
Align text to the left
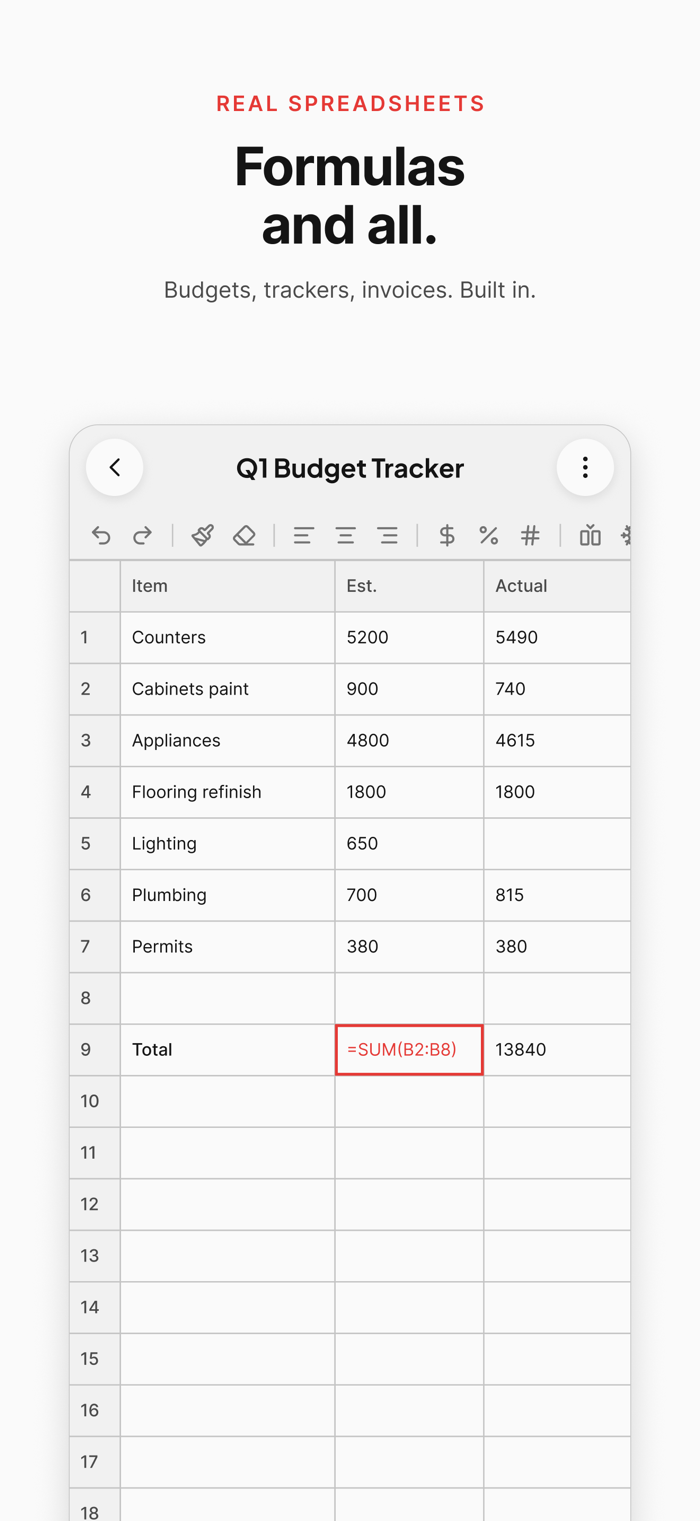pyautogui.click(x=304, y=536)
